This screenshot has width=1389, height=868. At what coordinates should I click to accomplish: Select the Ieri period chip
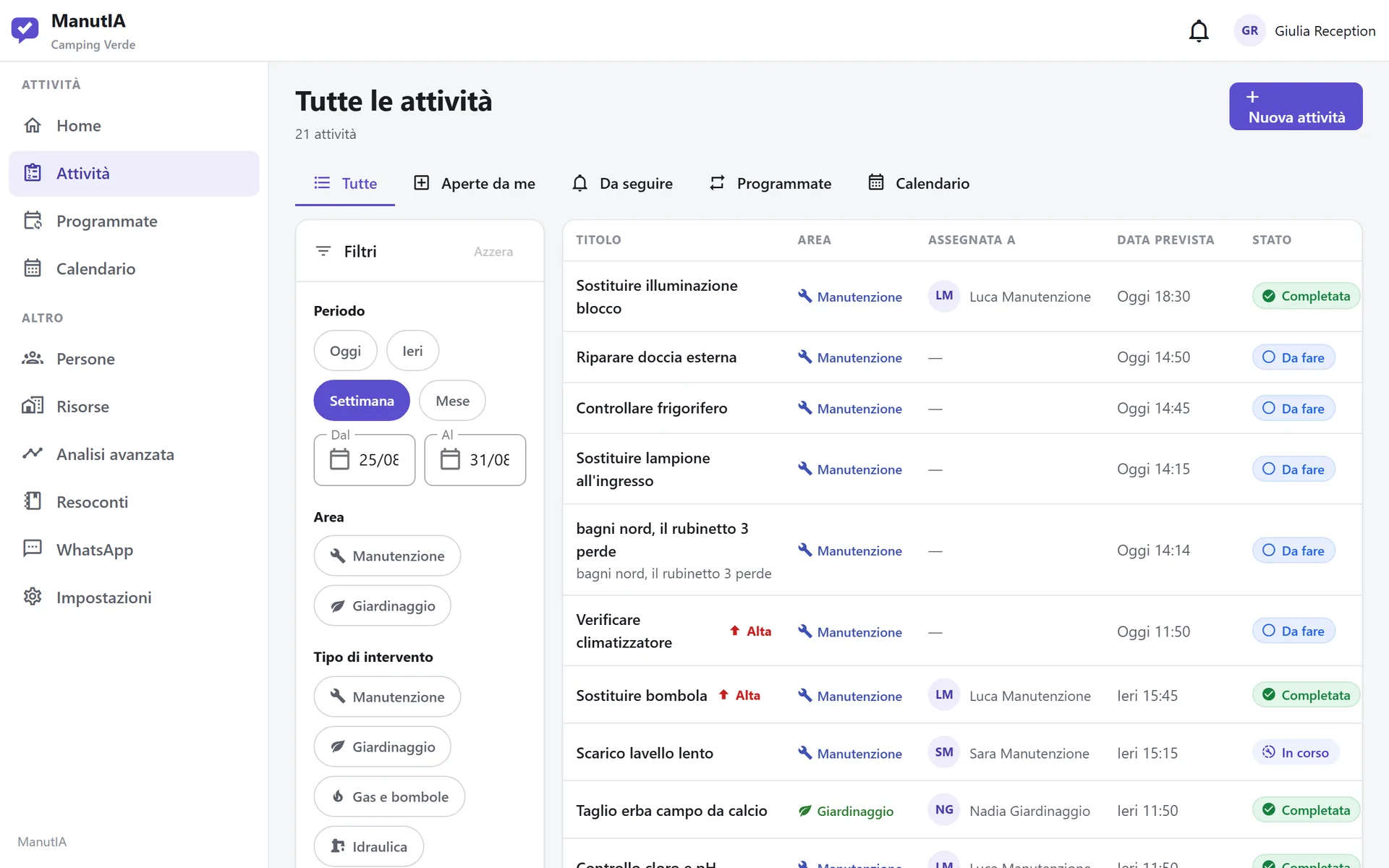[x=413, y=351]
